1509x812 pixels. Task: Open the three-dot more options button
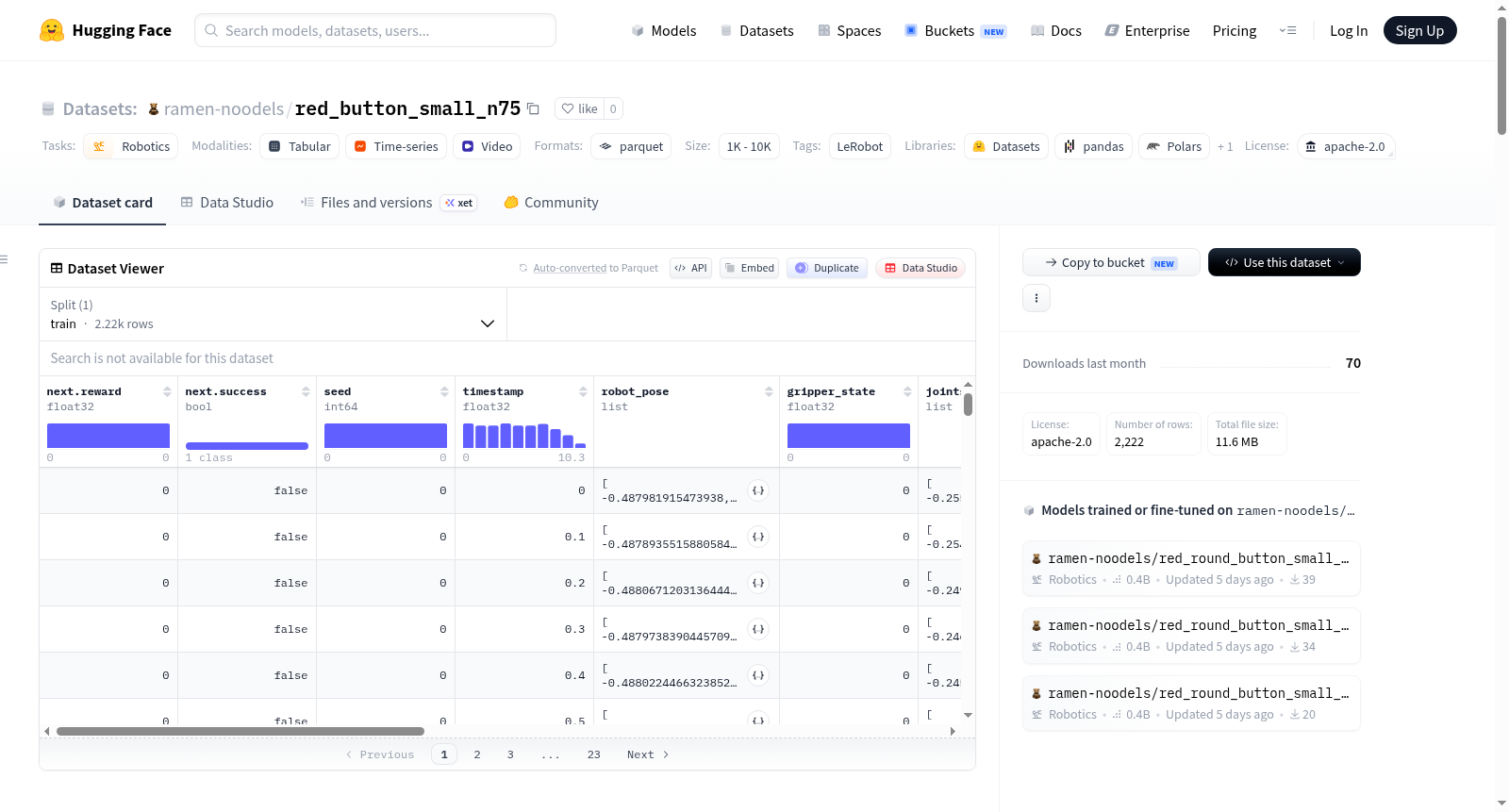(1036, 298)
